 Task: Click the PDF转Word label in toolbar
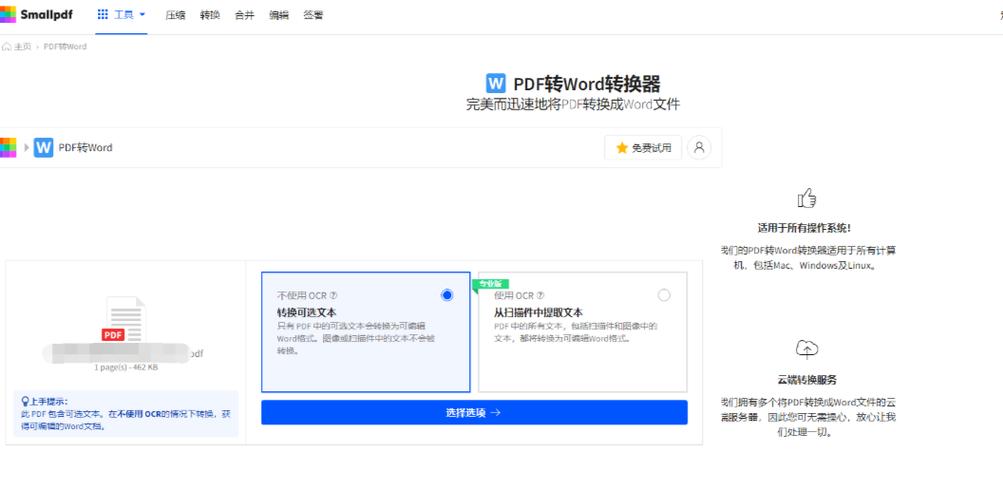coord(86,148)
